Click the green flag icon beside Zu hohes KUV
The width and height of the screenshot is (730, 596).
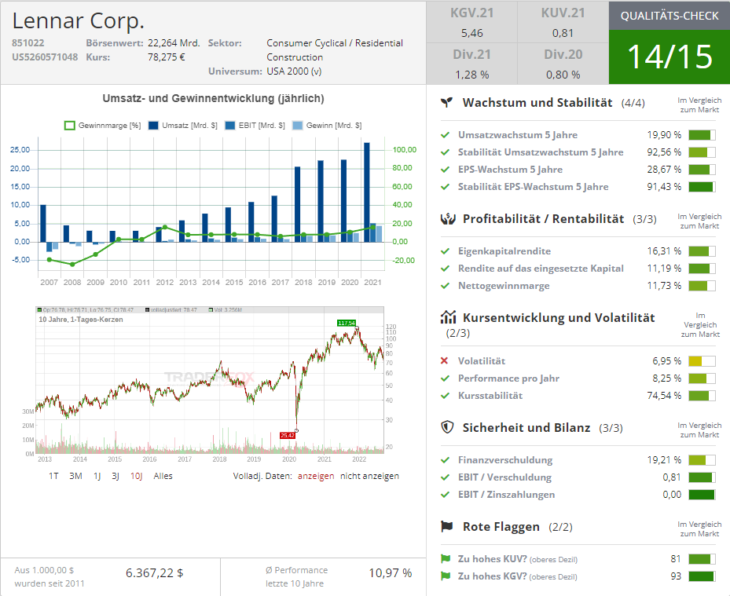point(445,559)
